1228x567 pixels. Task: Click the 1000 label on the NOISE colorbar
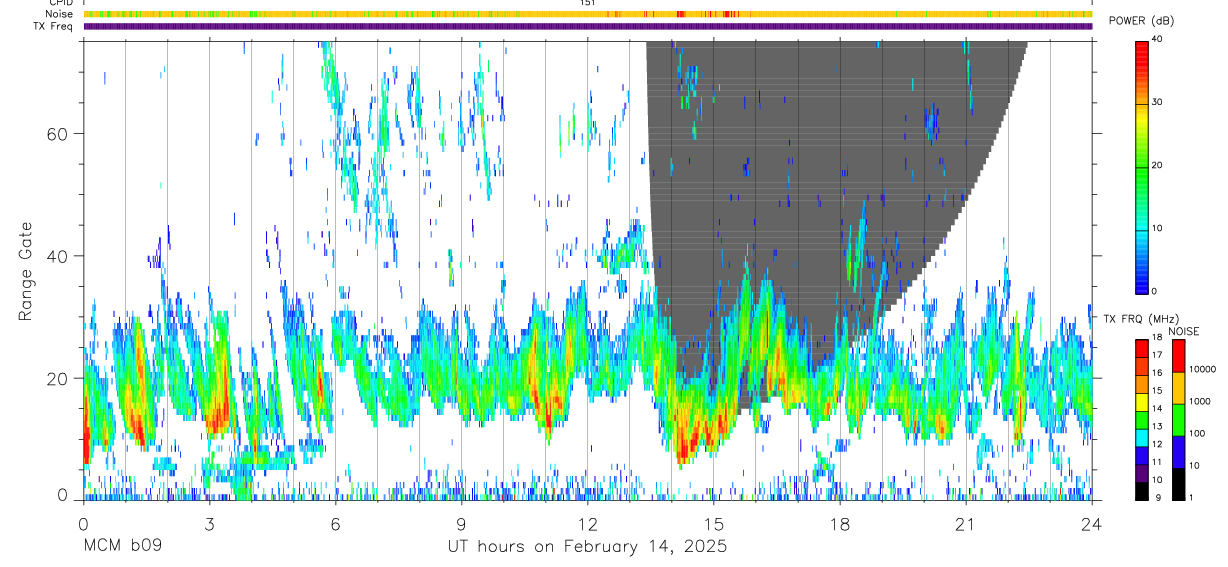[x=1201, y=401]
